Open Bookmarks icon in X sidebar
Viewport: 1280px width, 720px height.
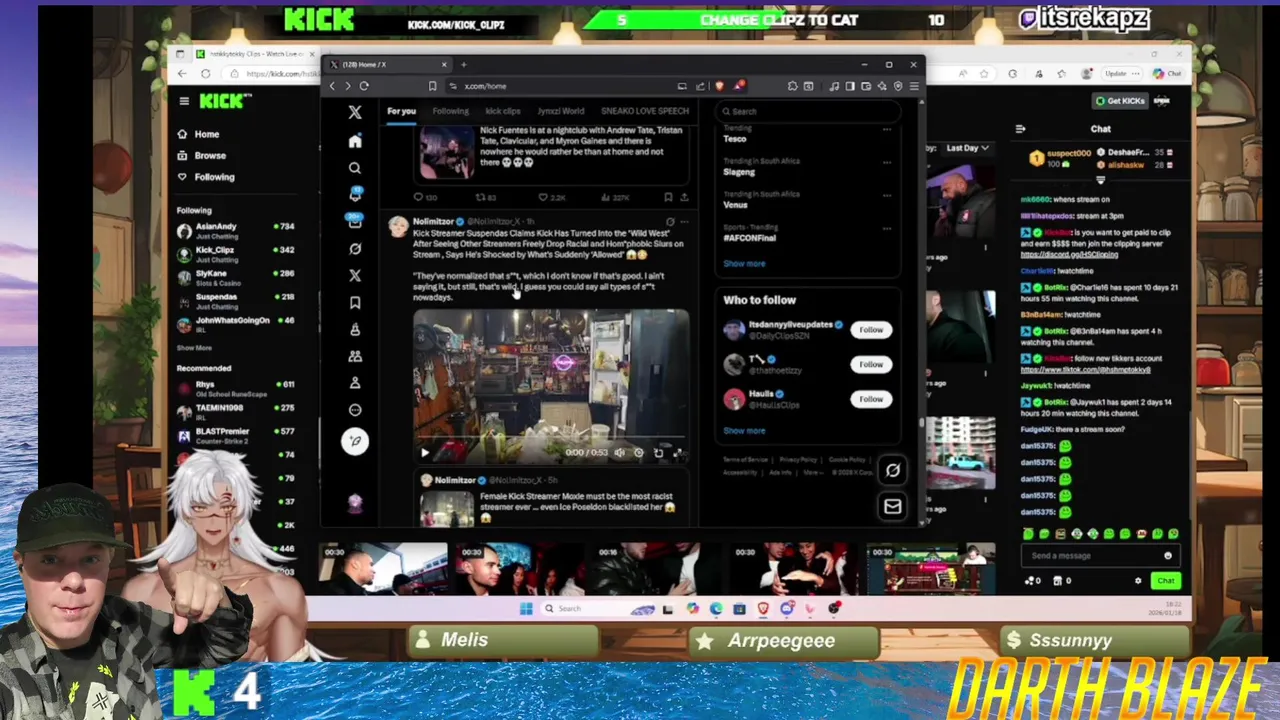point(355,302)
